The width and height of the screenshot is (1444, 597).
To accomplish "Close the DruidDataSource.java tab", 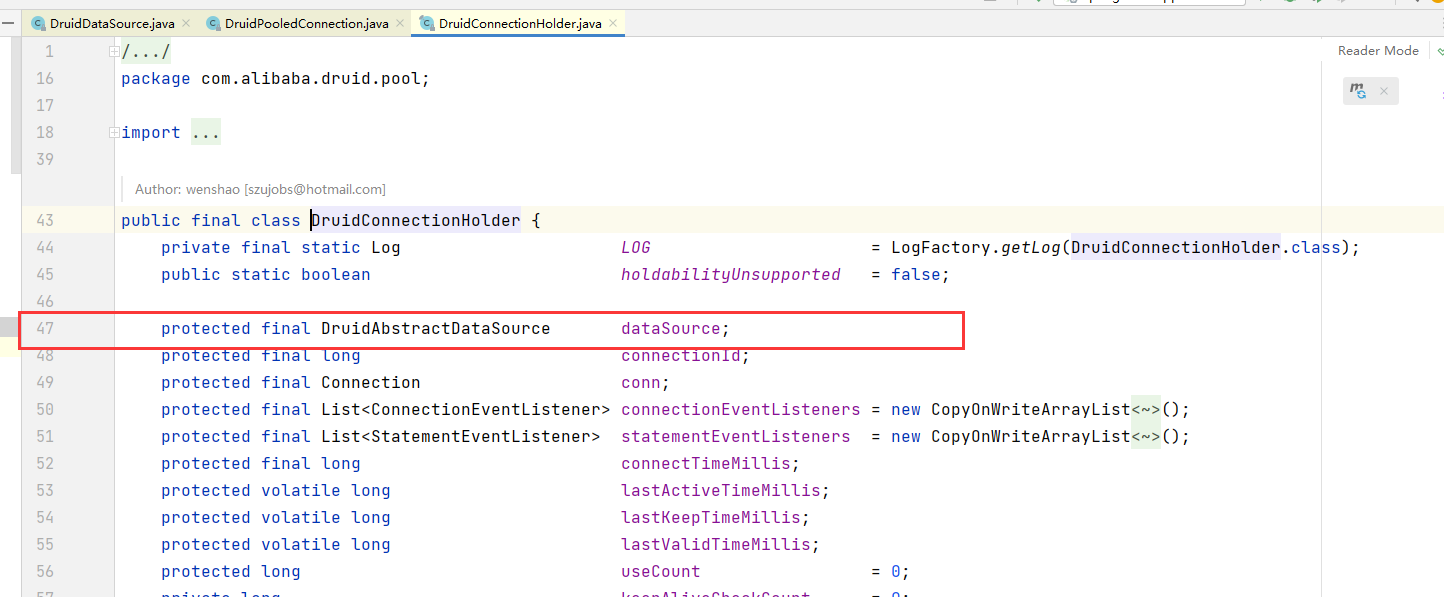I will pos(186,23).
